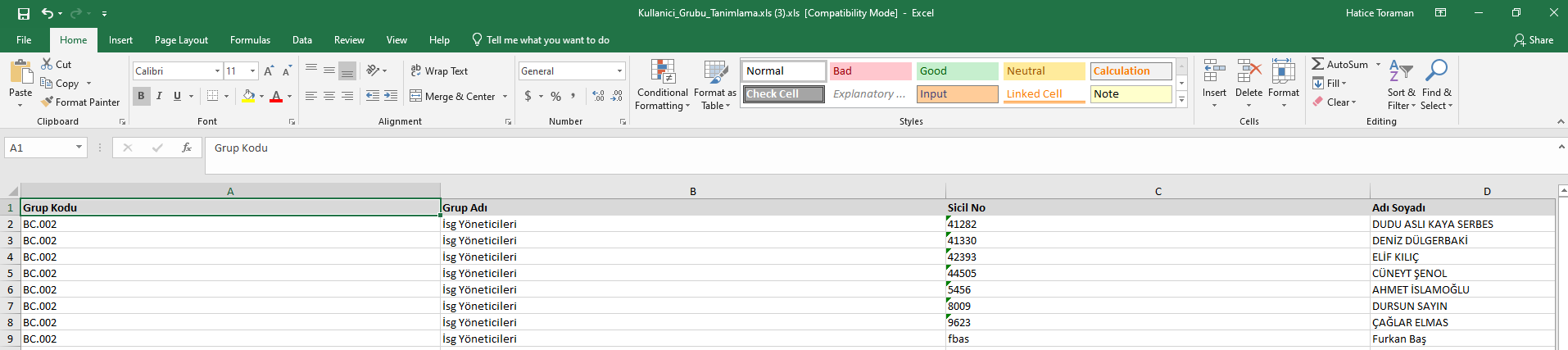Expand the Name Box dropdown for A1
1568x350 pixels.
point(79,148)
